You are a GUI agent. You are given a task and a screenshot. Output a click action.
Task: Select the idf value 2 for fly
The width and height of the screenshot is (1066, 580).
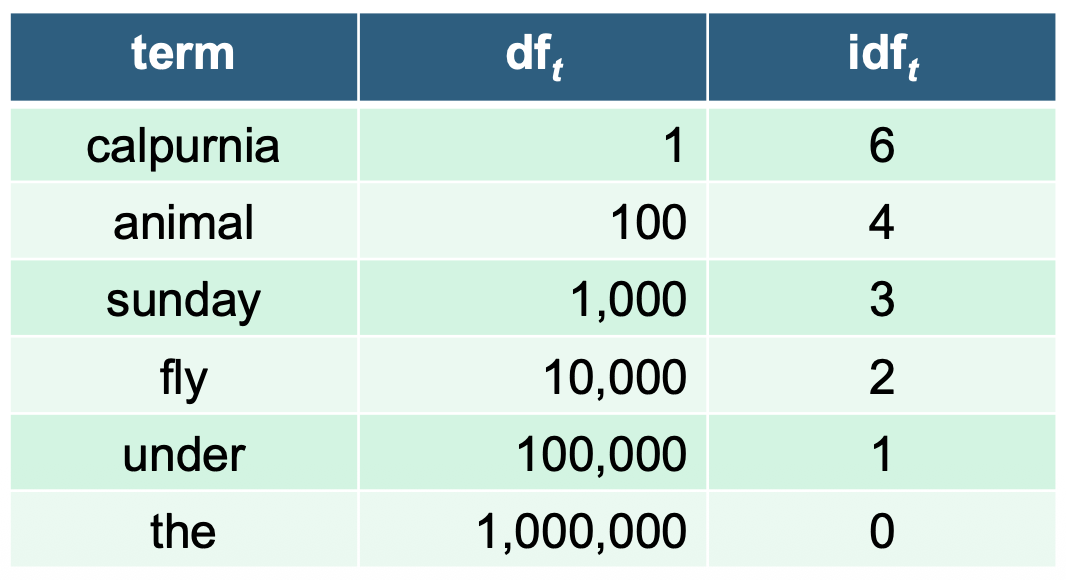[881, 378]
